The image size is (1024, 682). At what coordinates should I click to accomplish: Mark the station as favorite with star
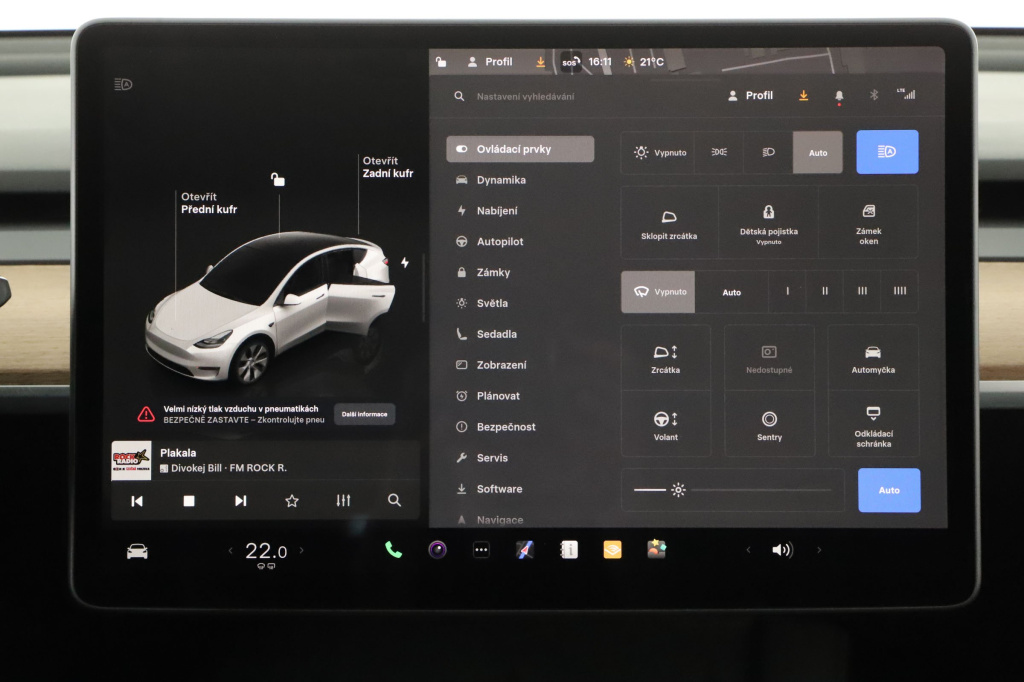coord(292,501)
